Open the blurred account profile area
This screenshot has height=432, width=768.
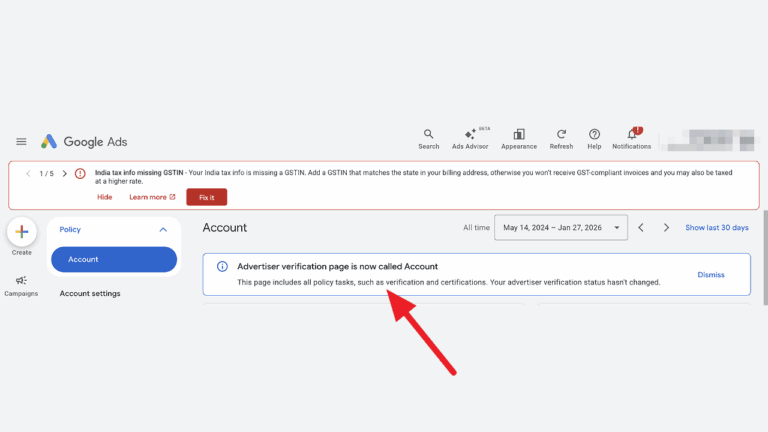click(x=708, y=140)
